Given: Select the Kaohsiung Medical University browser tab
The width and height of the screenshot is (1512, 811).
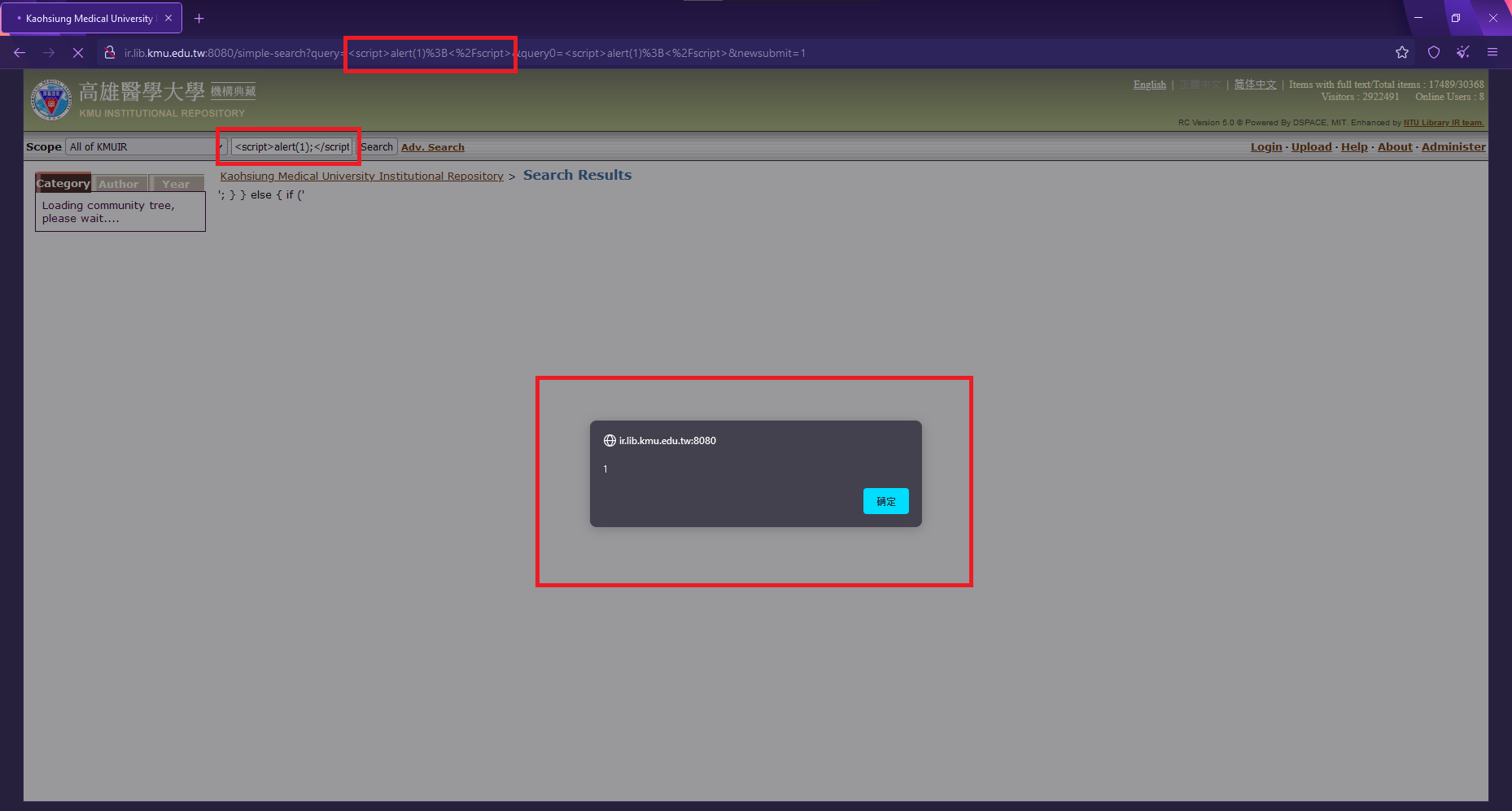Looking at the screenshot, I should click(x=91, y=18).
